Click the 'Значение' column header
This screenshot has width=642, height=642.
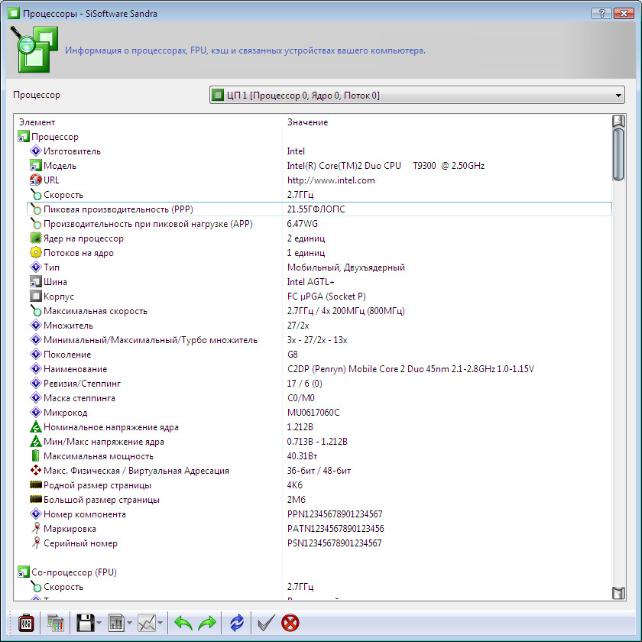tap(307, 122)
